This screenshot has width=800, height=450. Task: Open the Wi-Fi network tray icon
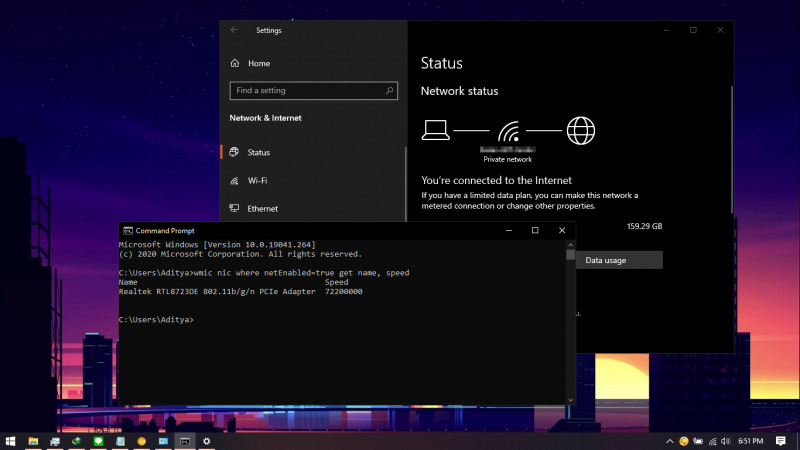[713, 441]
